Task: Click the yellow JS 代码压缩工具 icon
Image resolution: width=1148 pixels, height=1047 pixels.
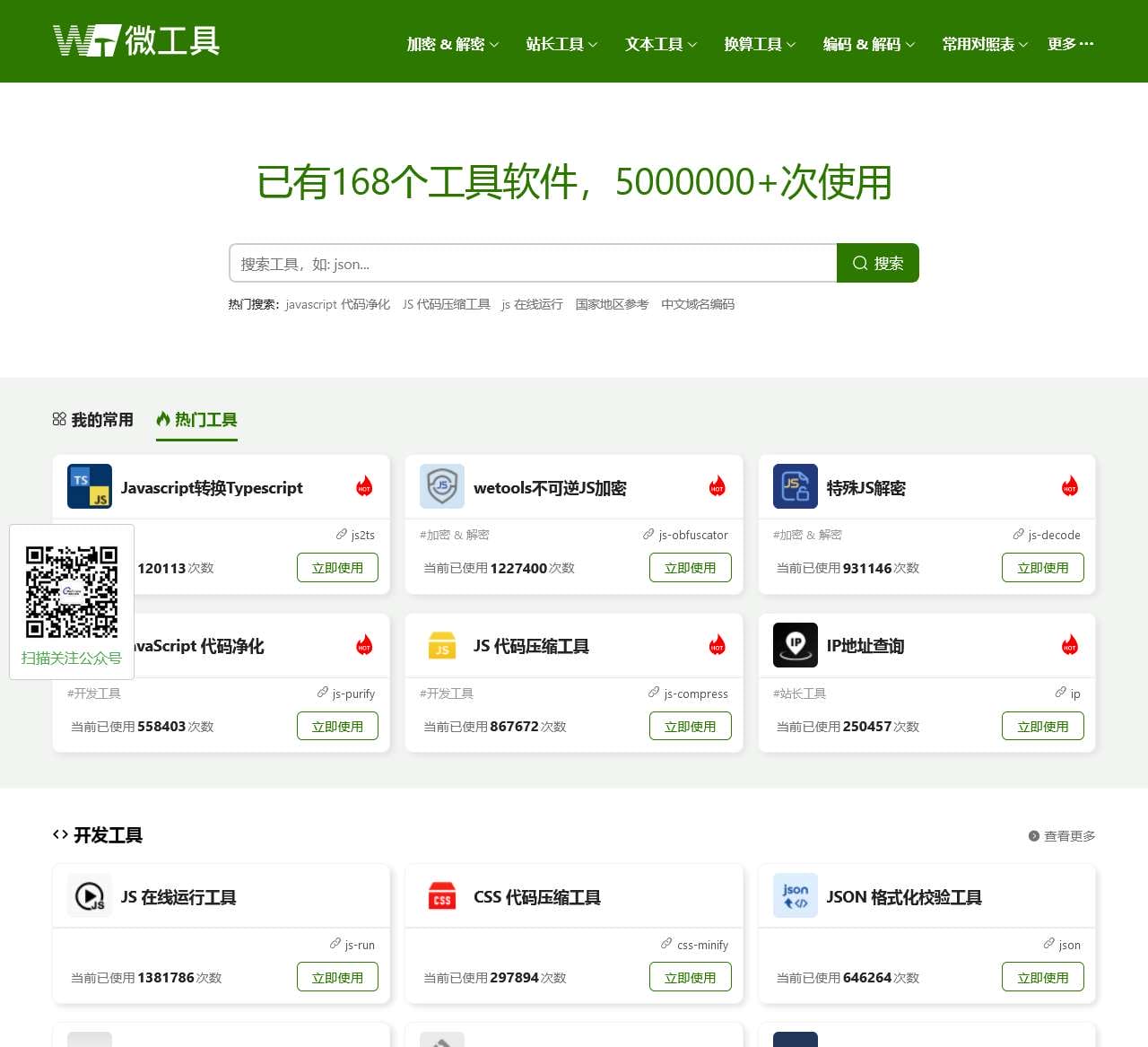Action: click(442, 644)
